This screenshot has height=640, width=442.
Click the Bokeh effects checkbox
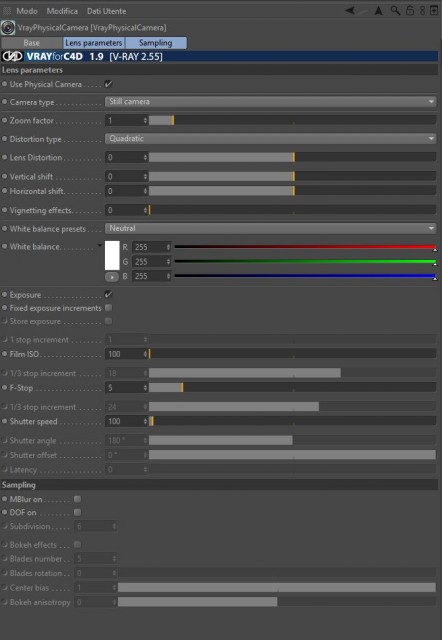pos(78,544)
